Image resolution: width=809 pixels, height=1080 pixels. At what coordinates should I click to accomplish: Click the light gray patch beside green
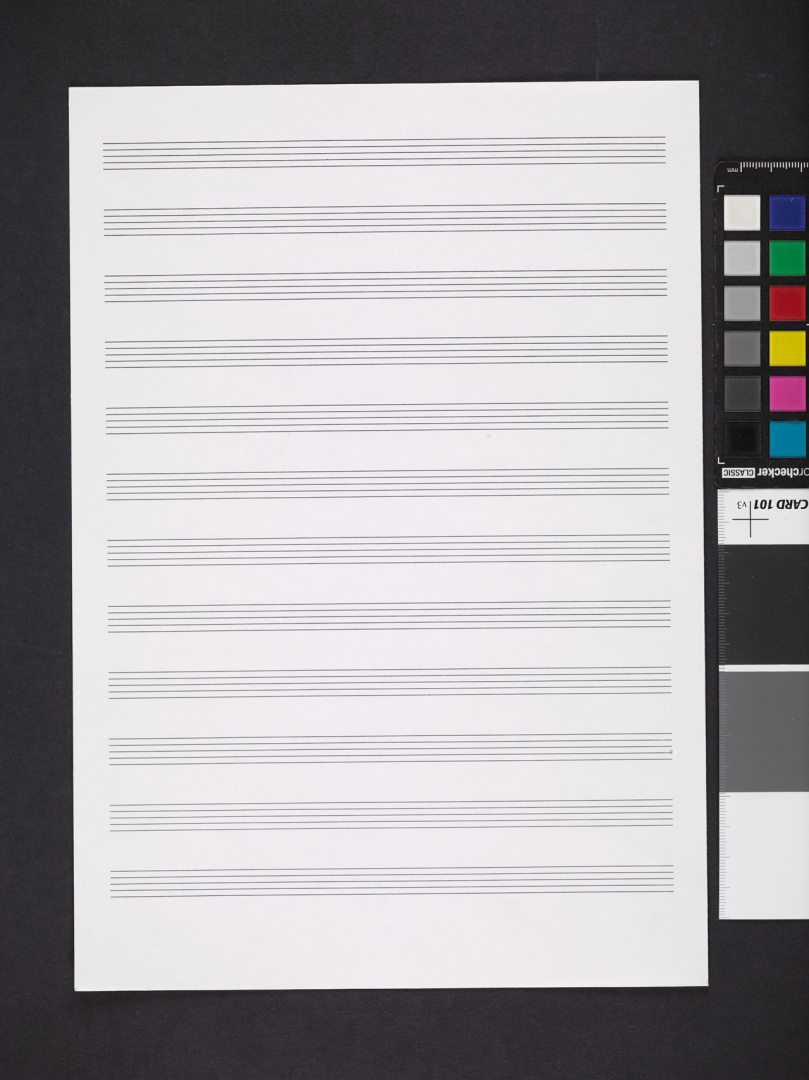pyautogui.click(x=742, y=258)
